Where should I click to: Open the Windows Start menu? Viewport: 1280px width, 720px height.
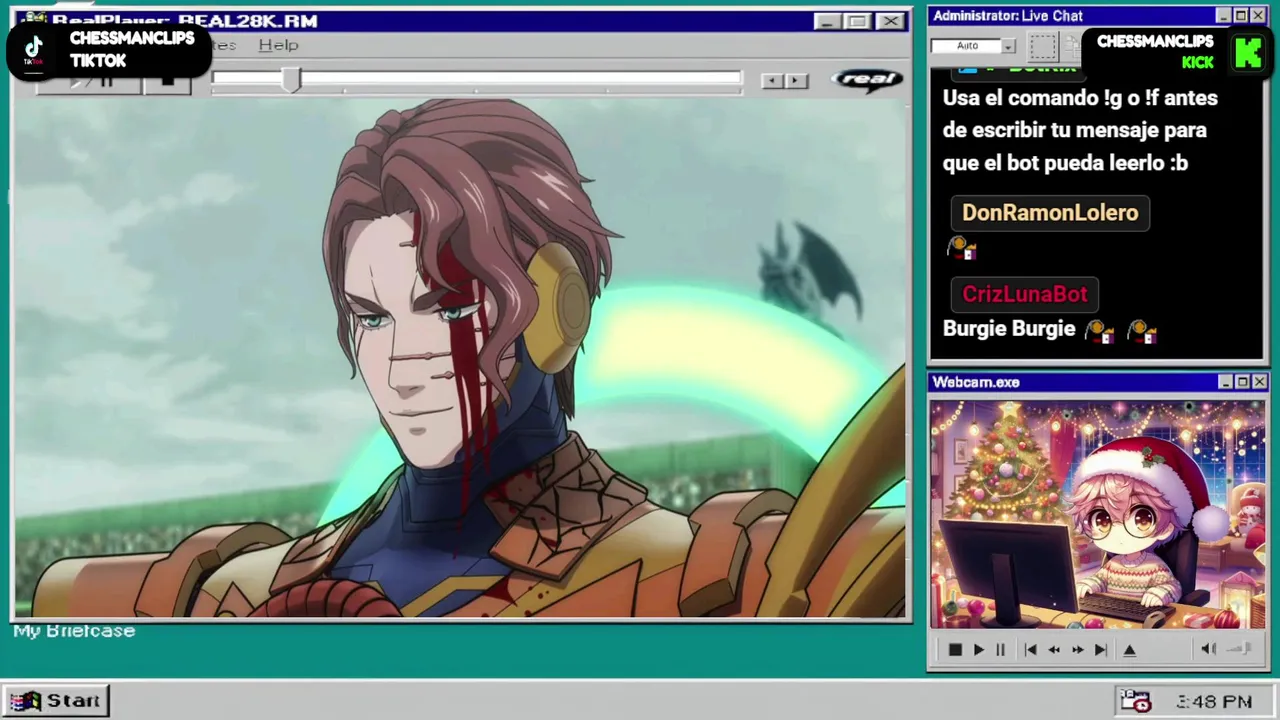point(57,701)
